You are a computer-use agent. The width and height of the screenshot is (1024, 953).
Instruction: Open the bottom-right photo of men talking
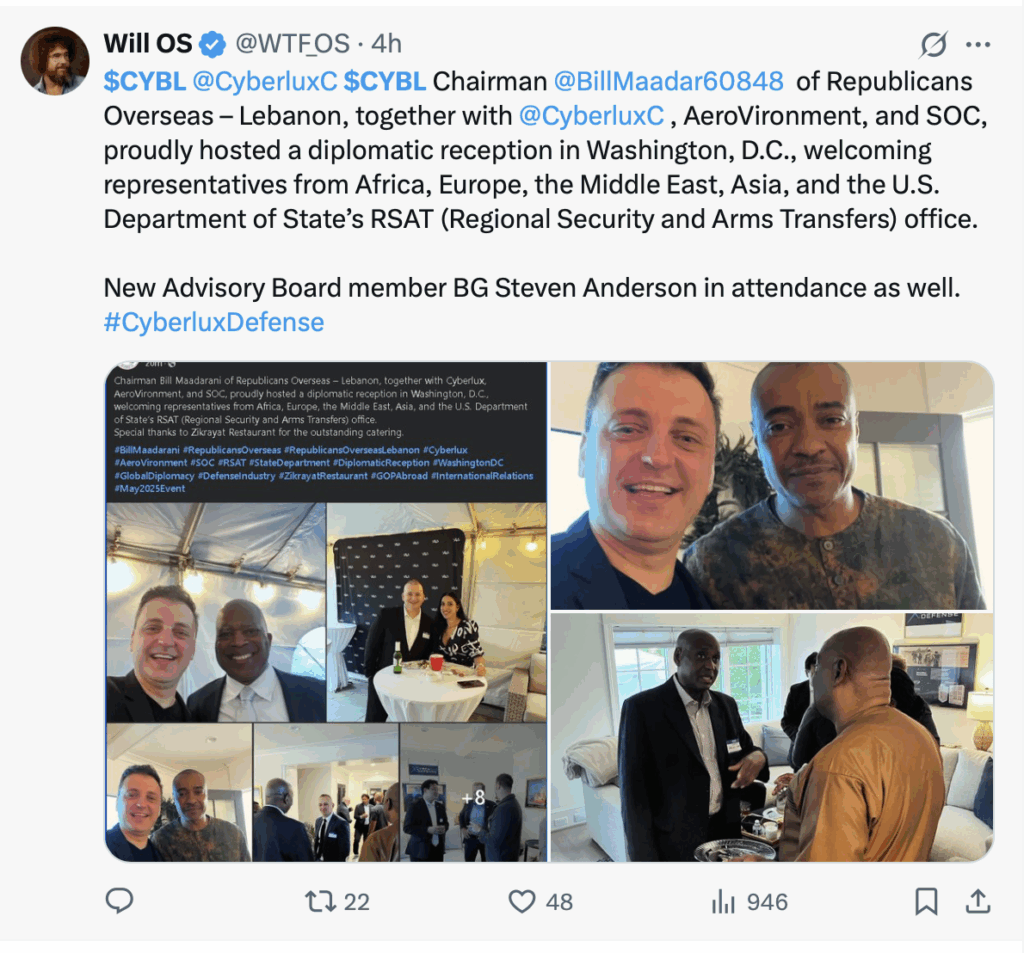tap(772, 737)
